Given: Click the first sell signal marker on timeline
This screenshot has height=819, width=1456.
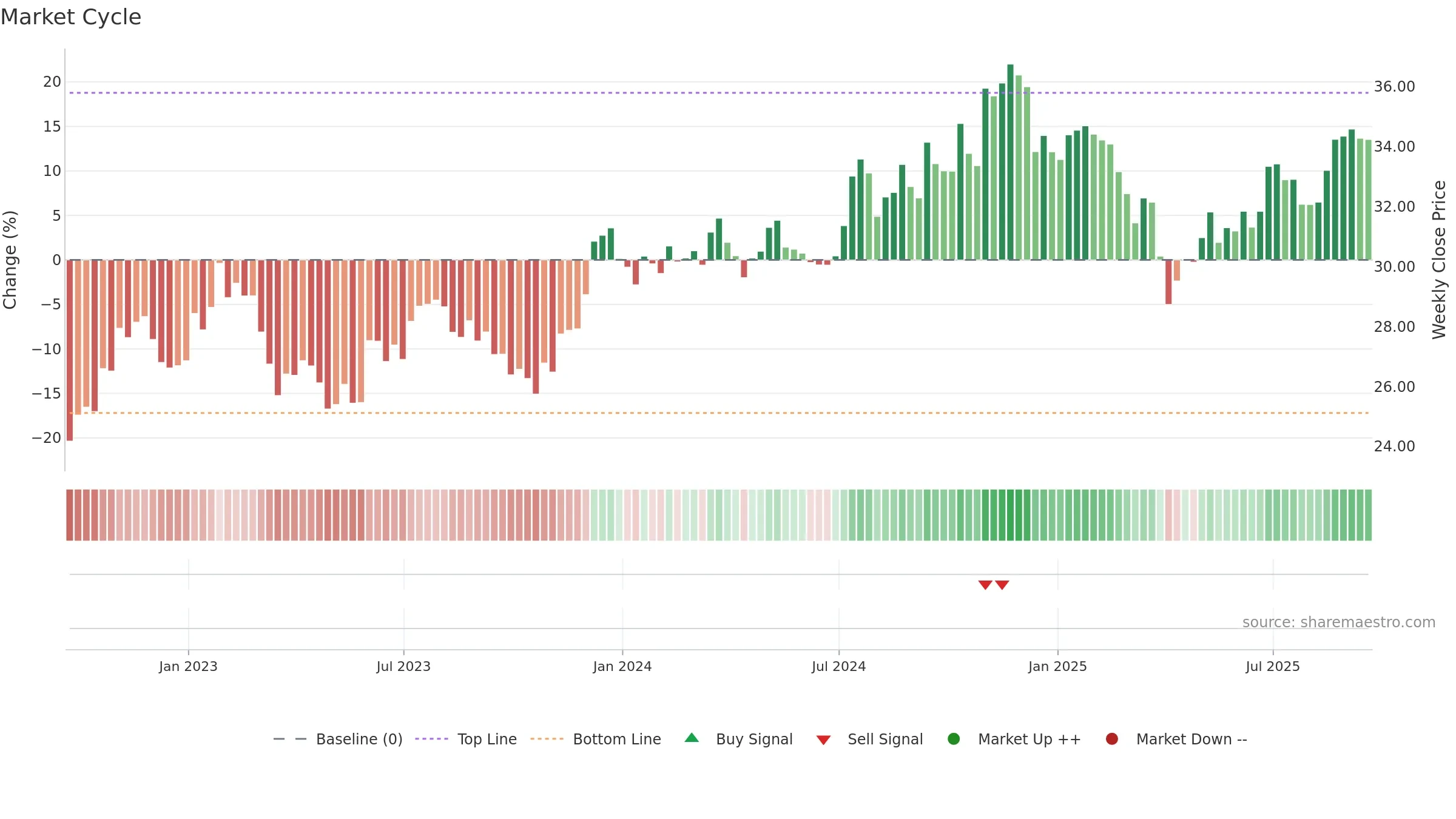Looking at the screenshot, I should pos(985,585).
